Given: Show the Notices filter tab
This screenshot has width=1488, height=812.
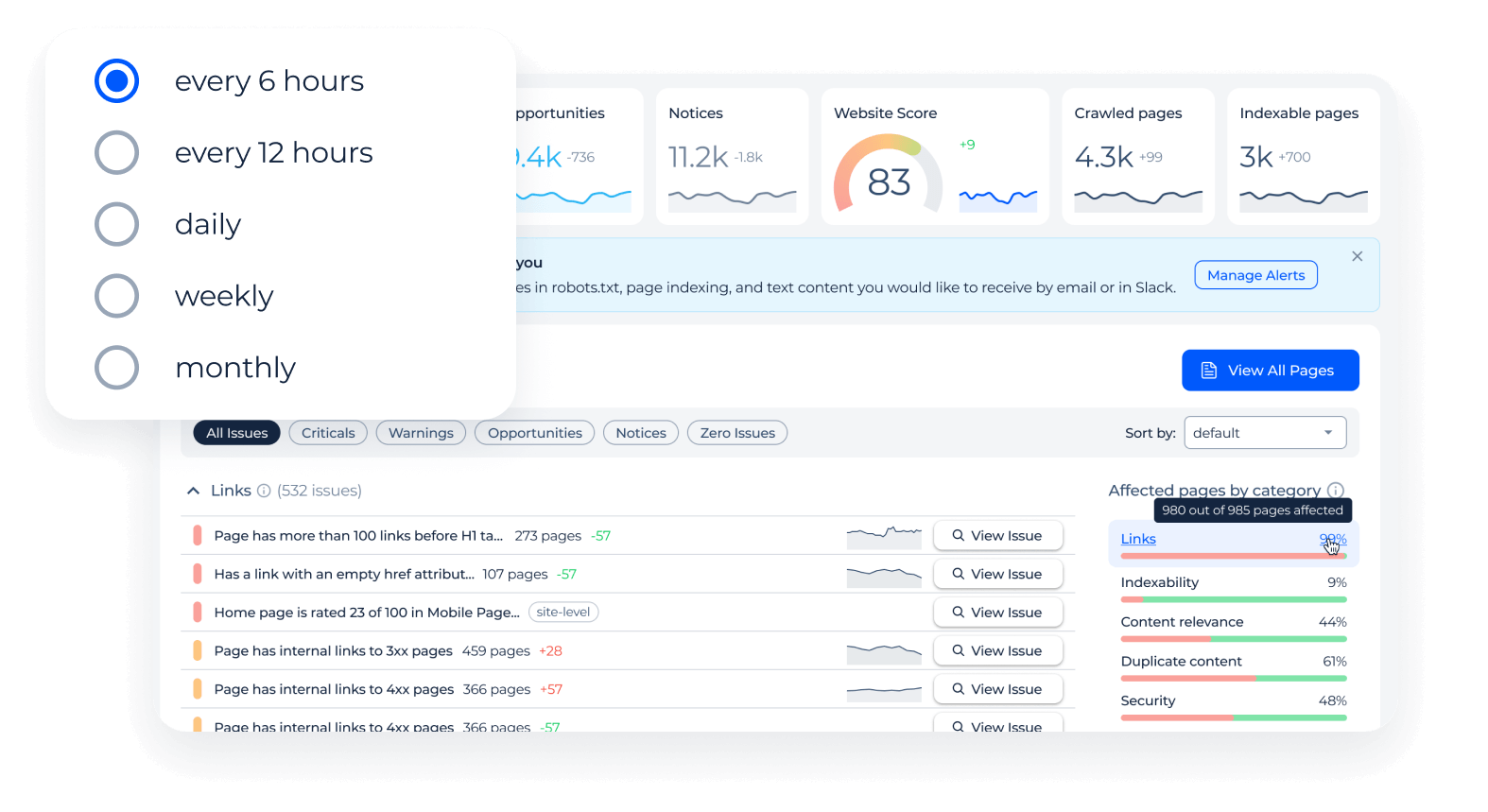Looking at the screenshot, I should (641, 433).
